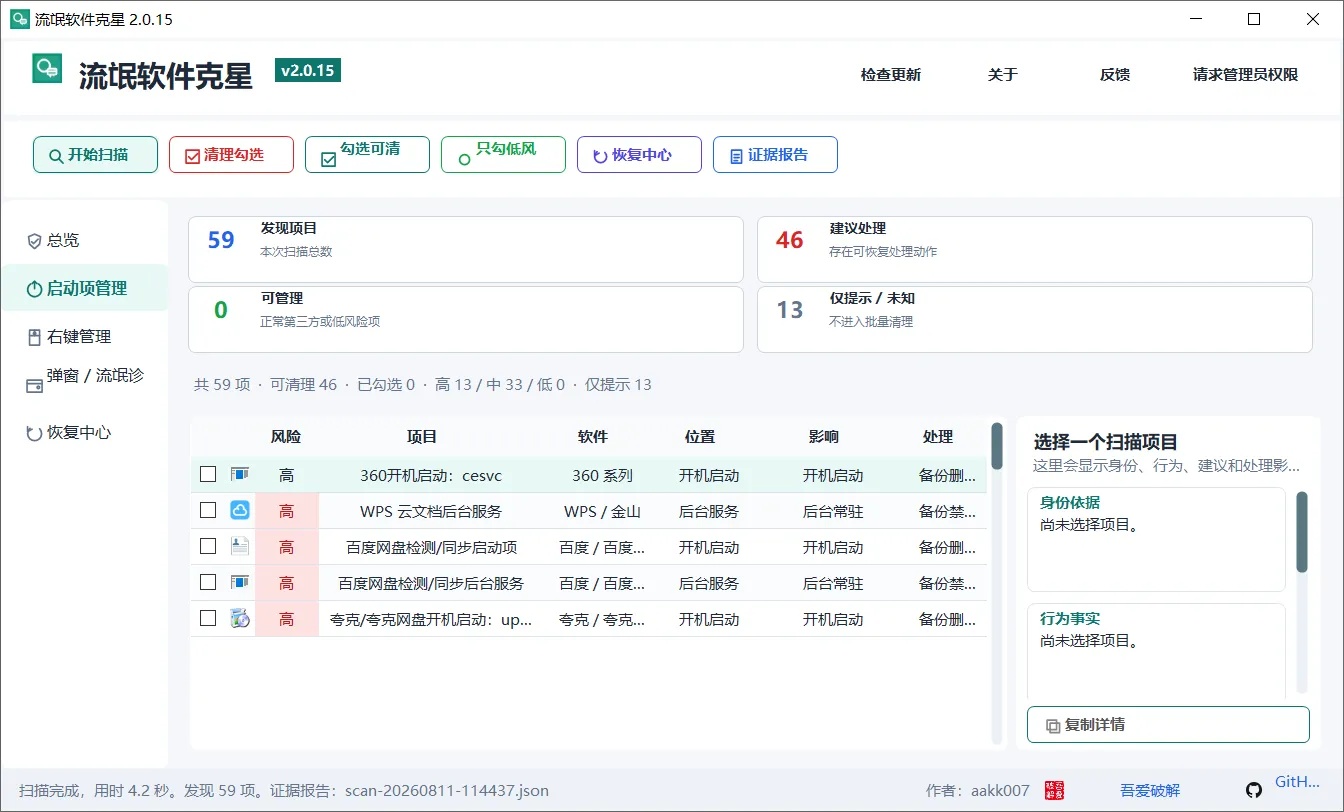
Task: Select the row text 百度网盘检测/同步启动项
Action: [x=431, y=547]
